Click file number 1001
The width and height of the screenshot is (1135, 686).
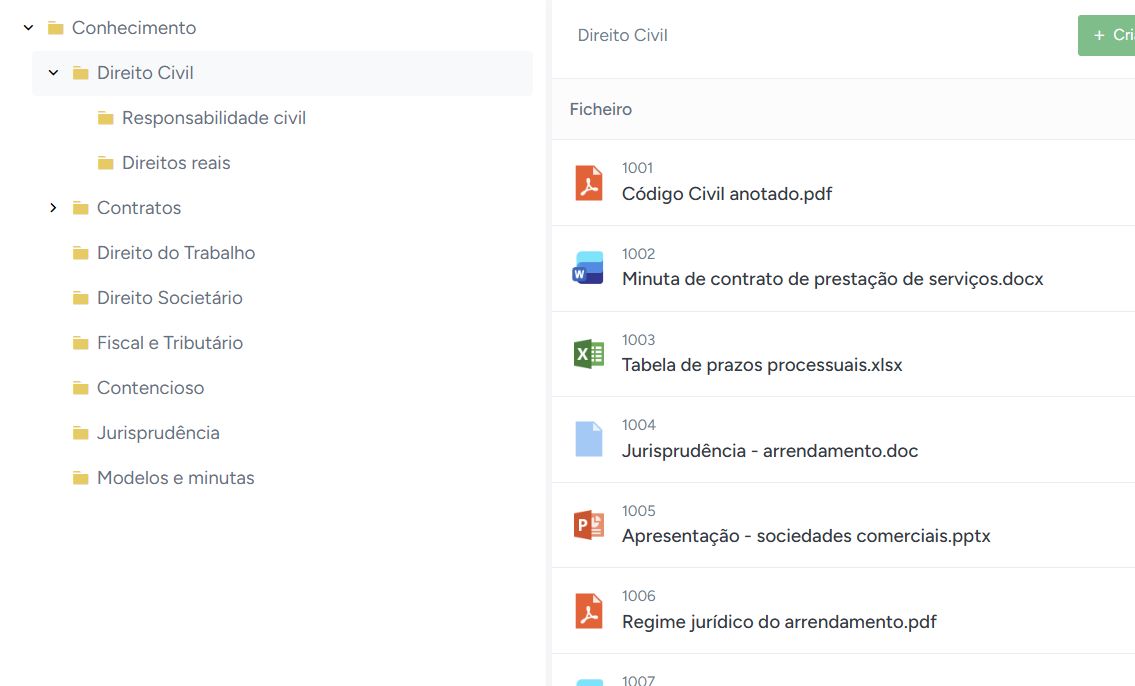(x=637, y=168)
